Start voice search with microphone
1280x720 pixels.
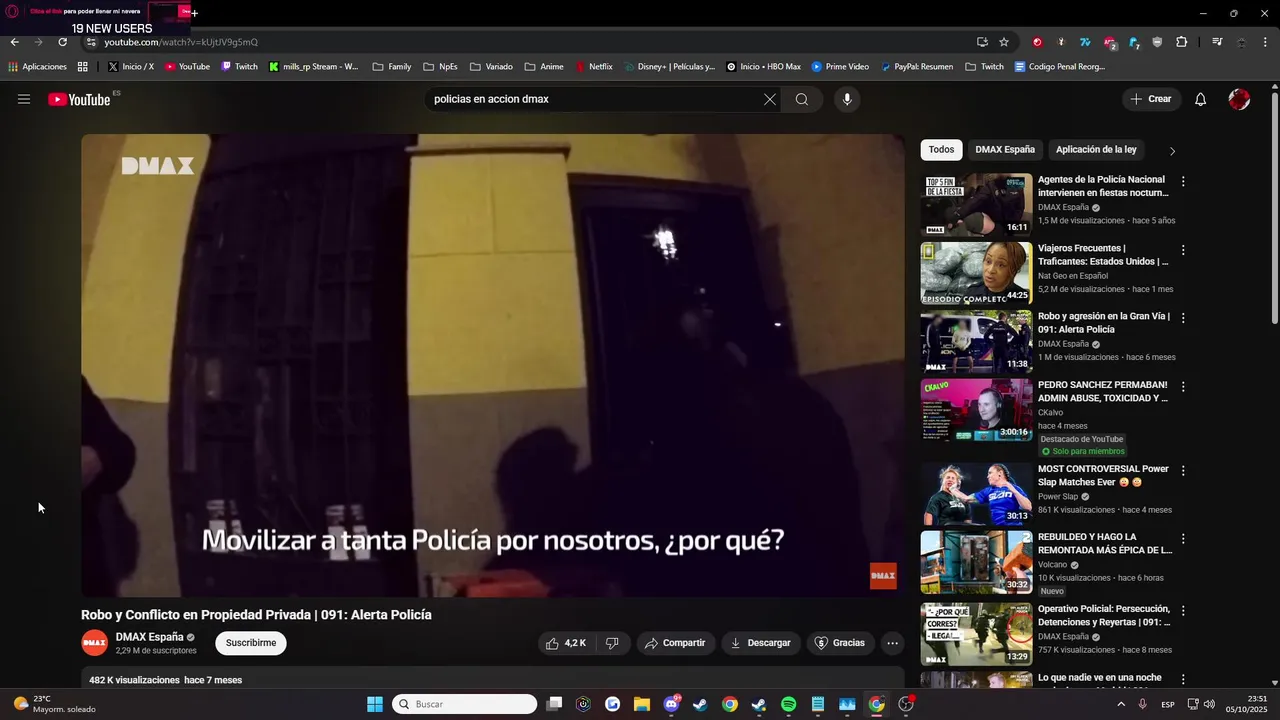click(x=847, y=99)
